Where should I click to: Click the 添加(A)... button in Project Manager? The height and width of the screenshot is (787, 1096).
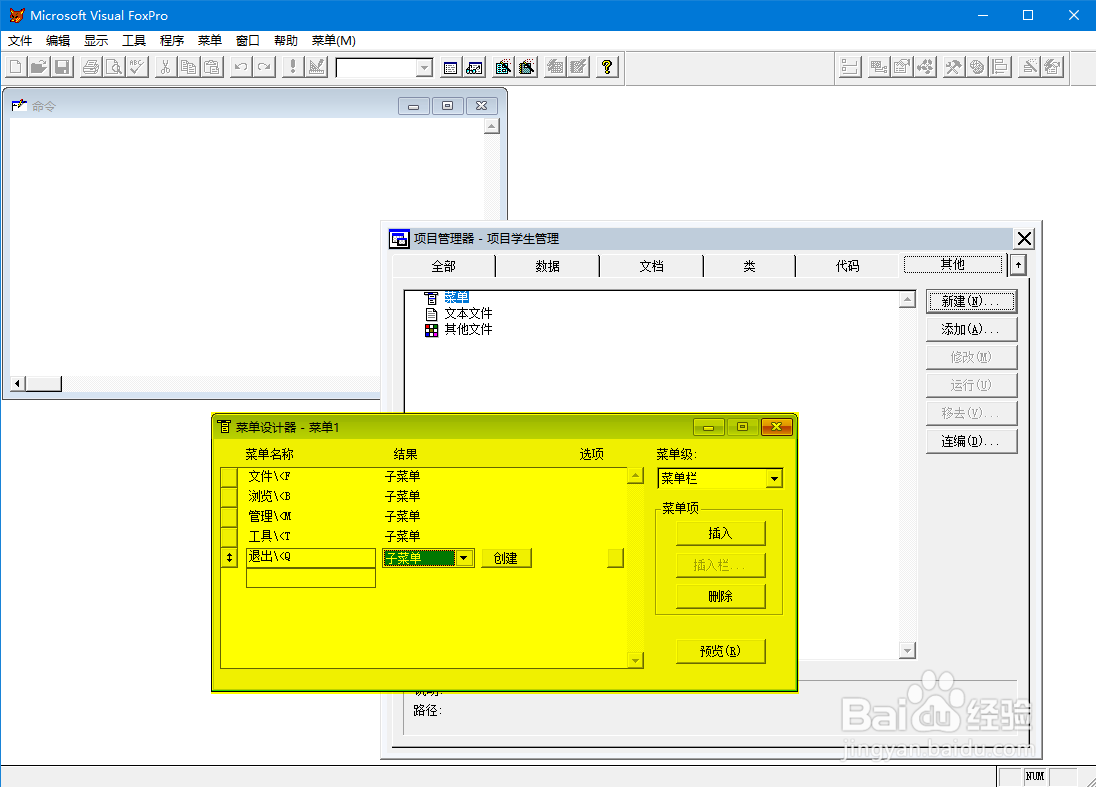coord(971,329)
